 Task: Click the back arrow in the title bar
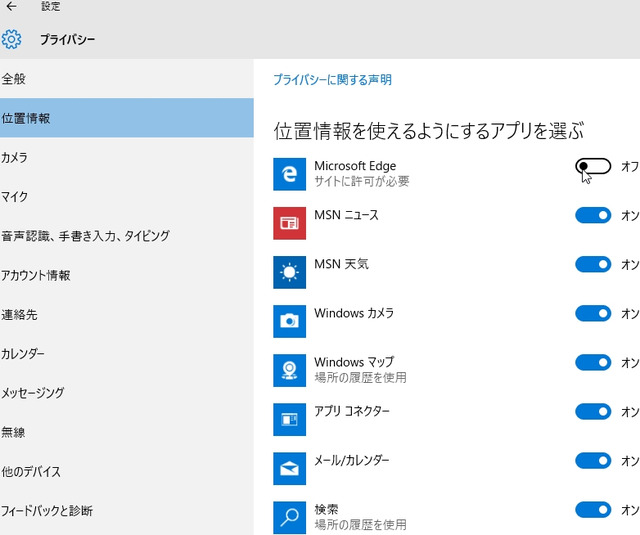tap(11, 6)
